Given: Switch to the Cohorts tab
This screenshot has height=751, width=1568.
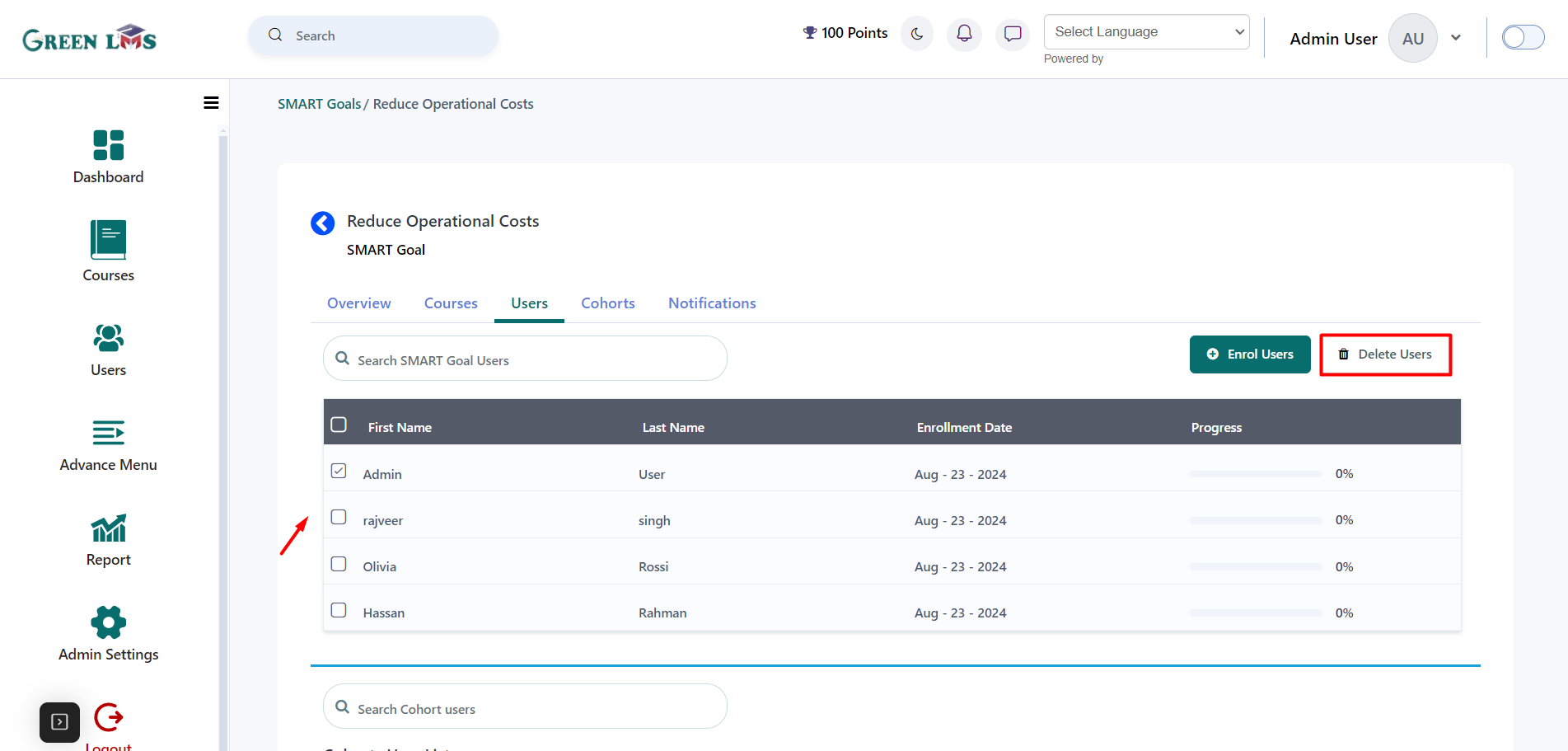Looking at the screenshot, I should tap(608, 303).
